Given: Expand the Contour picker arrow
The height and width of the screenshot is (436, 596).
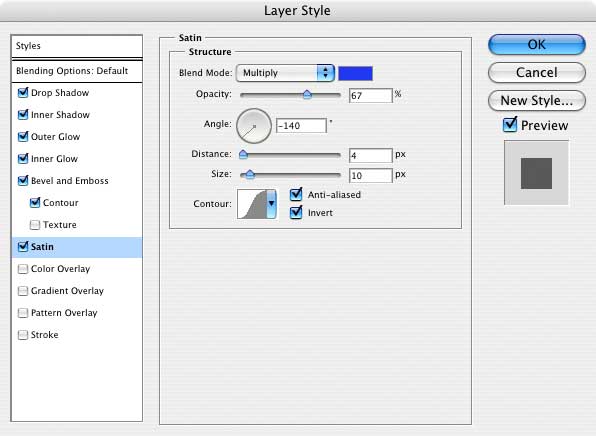Looking at the screenshot, I should [x=271, y=204].
